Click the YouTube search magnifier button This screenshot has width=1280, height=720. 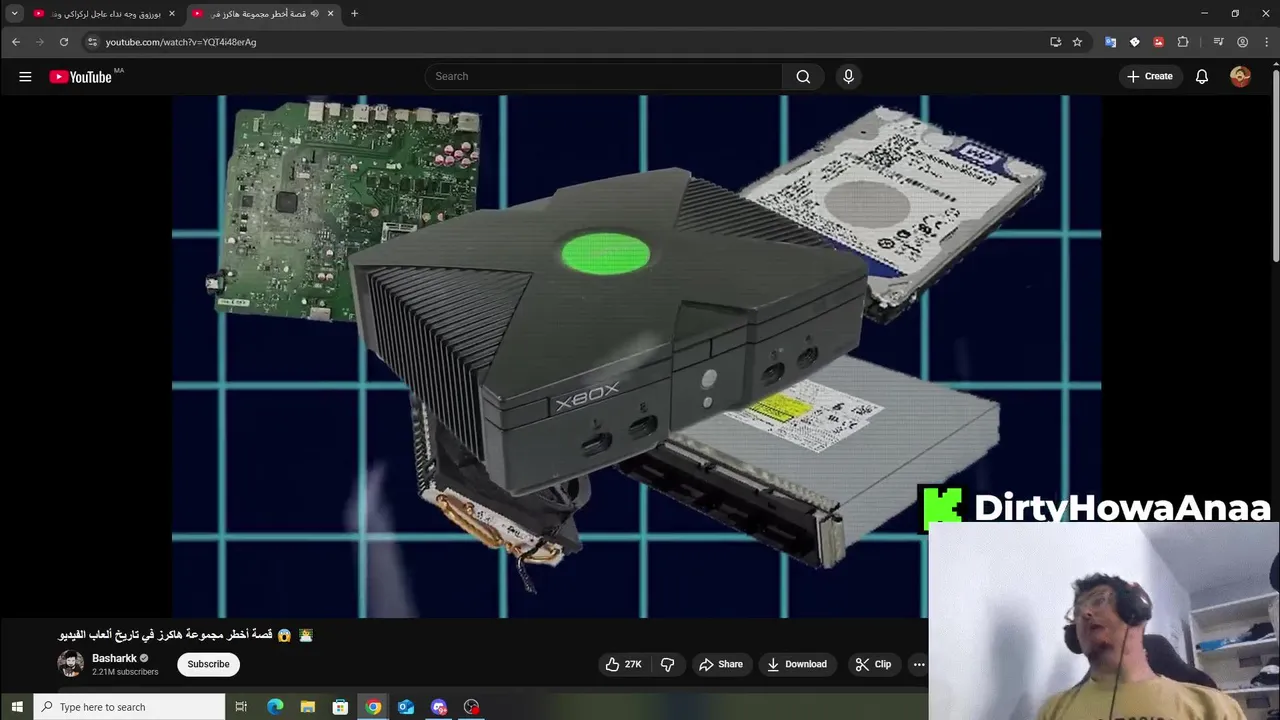coord(803,76)
